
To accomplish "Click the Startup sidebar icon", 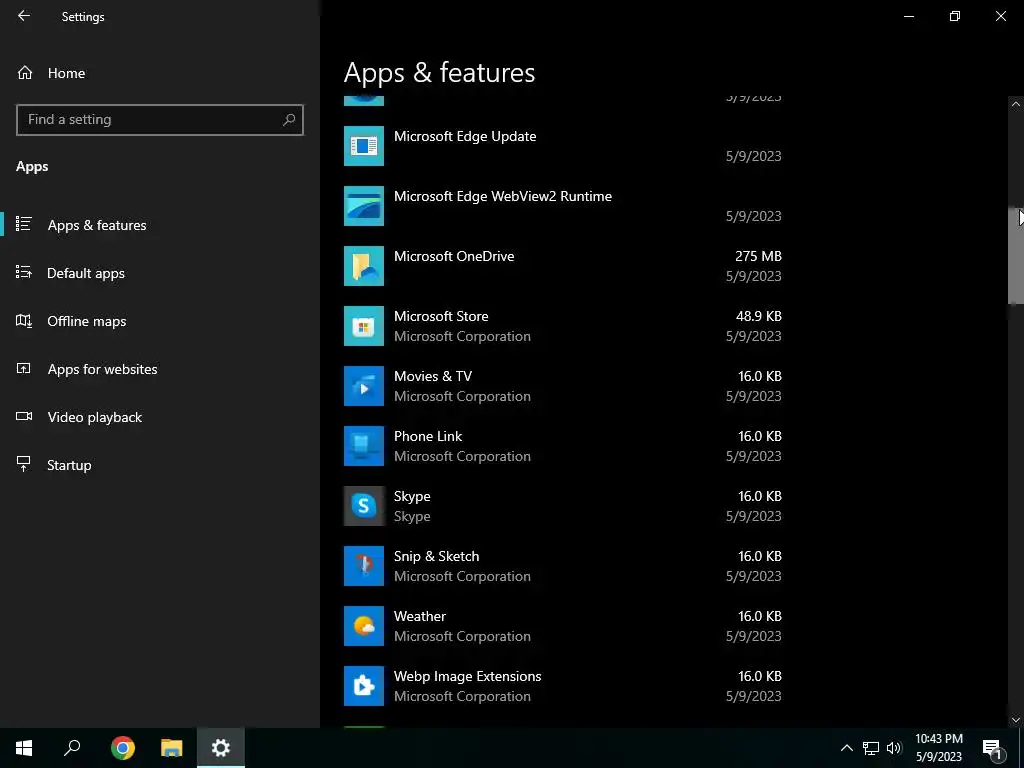I will point(24,464).
